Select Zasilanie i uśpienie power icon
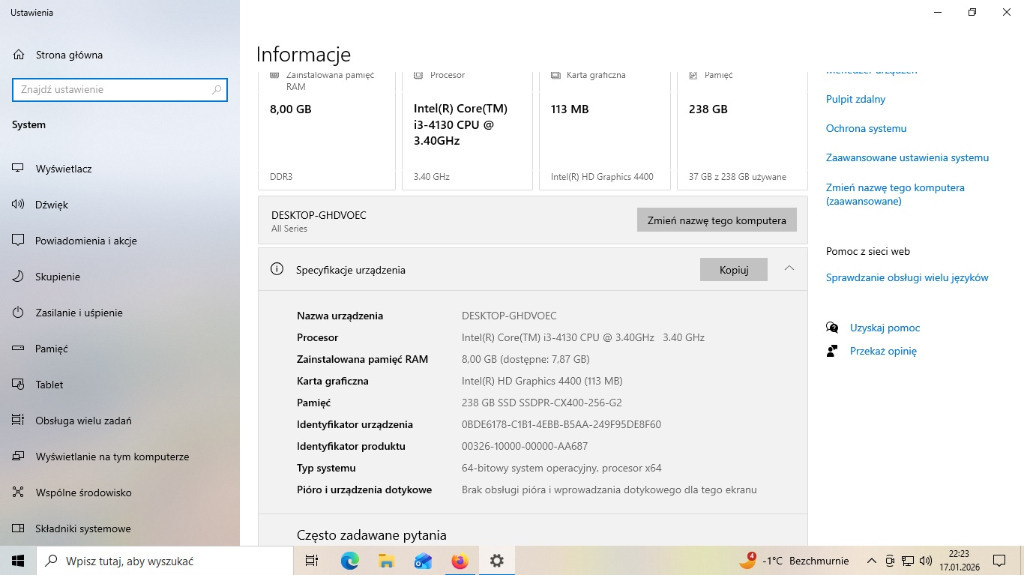Viewport: 1024px width, 575px height. [x=18, y=312]
